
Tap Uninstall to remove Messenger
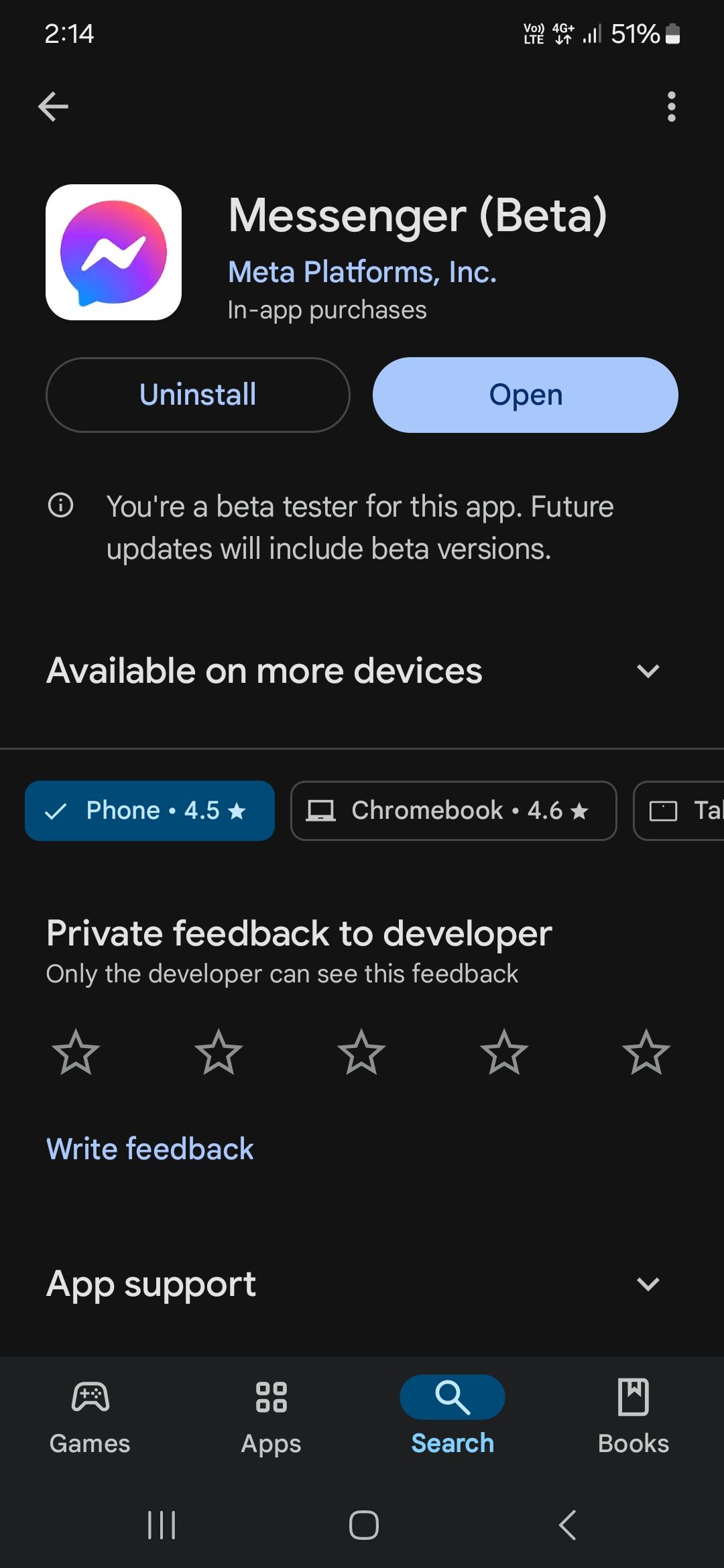[197, 395]
